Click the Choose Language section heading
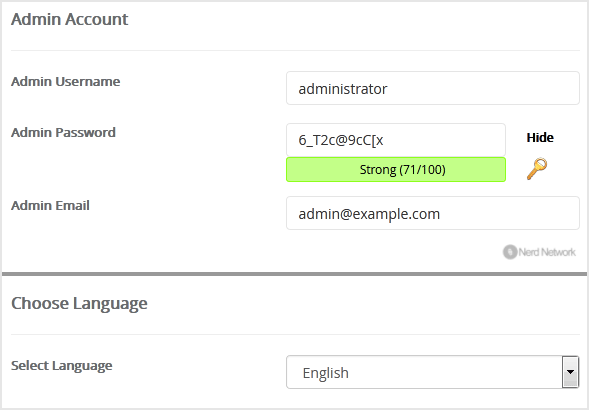The width and height of the screenshot is (589, 410). click(79, 304)
